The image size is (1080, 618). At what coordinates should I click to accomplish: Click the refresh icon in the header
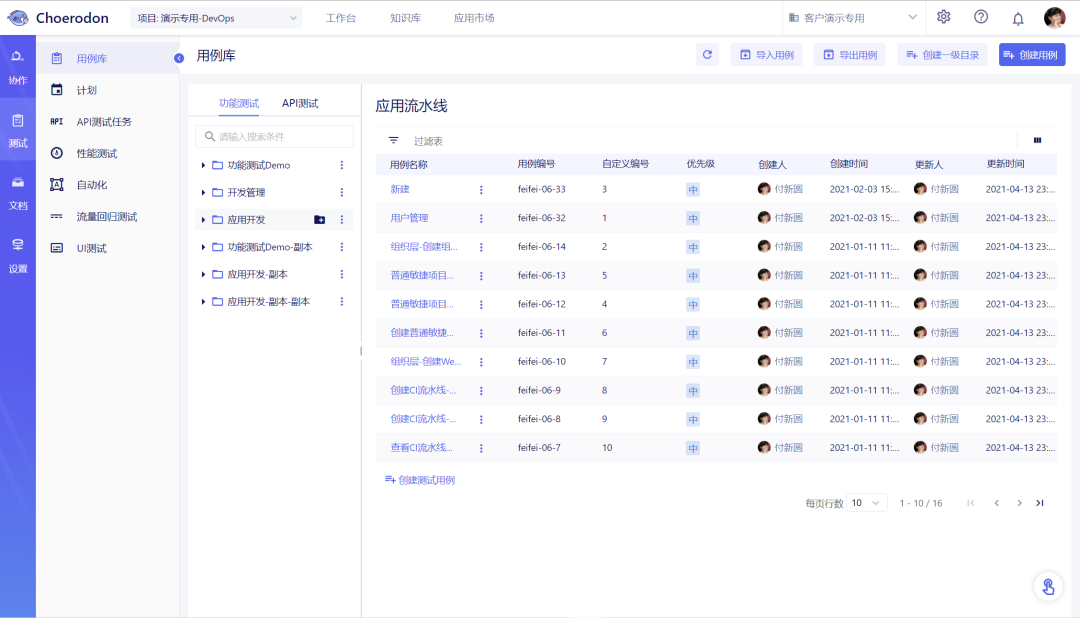[707, 54]
